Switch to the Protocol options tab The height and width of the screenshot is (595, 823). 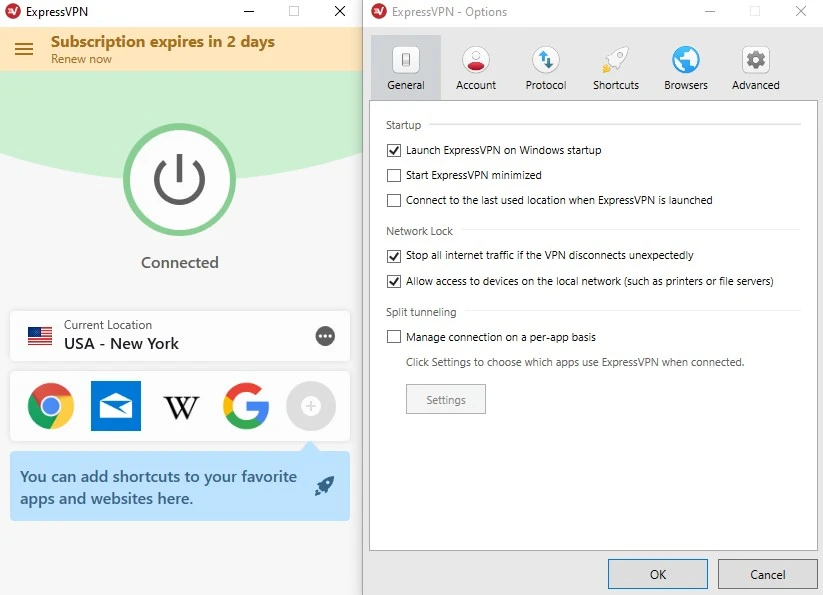tap(546, 68)
